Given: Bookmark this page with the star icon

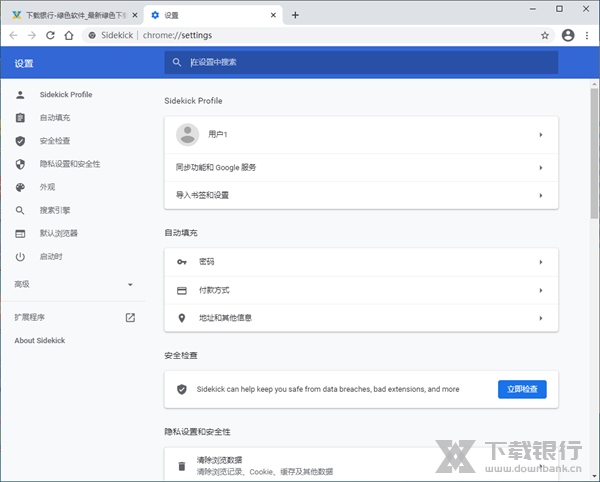Looking at the screenshot, I should 545,35.
